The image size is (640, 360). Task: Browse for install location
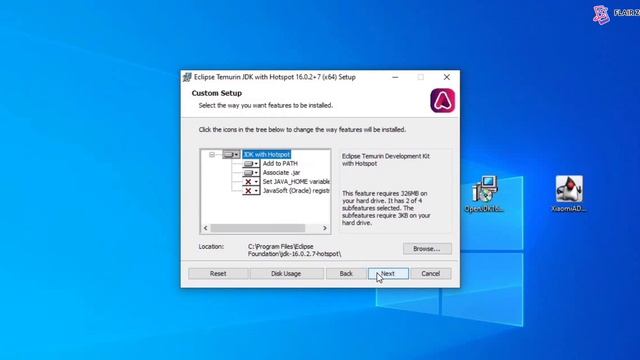(427, 249)
